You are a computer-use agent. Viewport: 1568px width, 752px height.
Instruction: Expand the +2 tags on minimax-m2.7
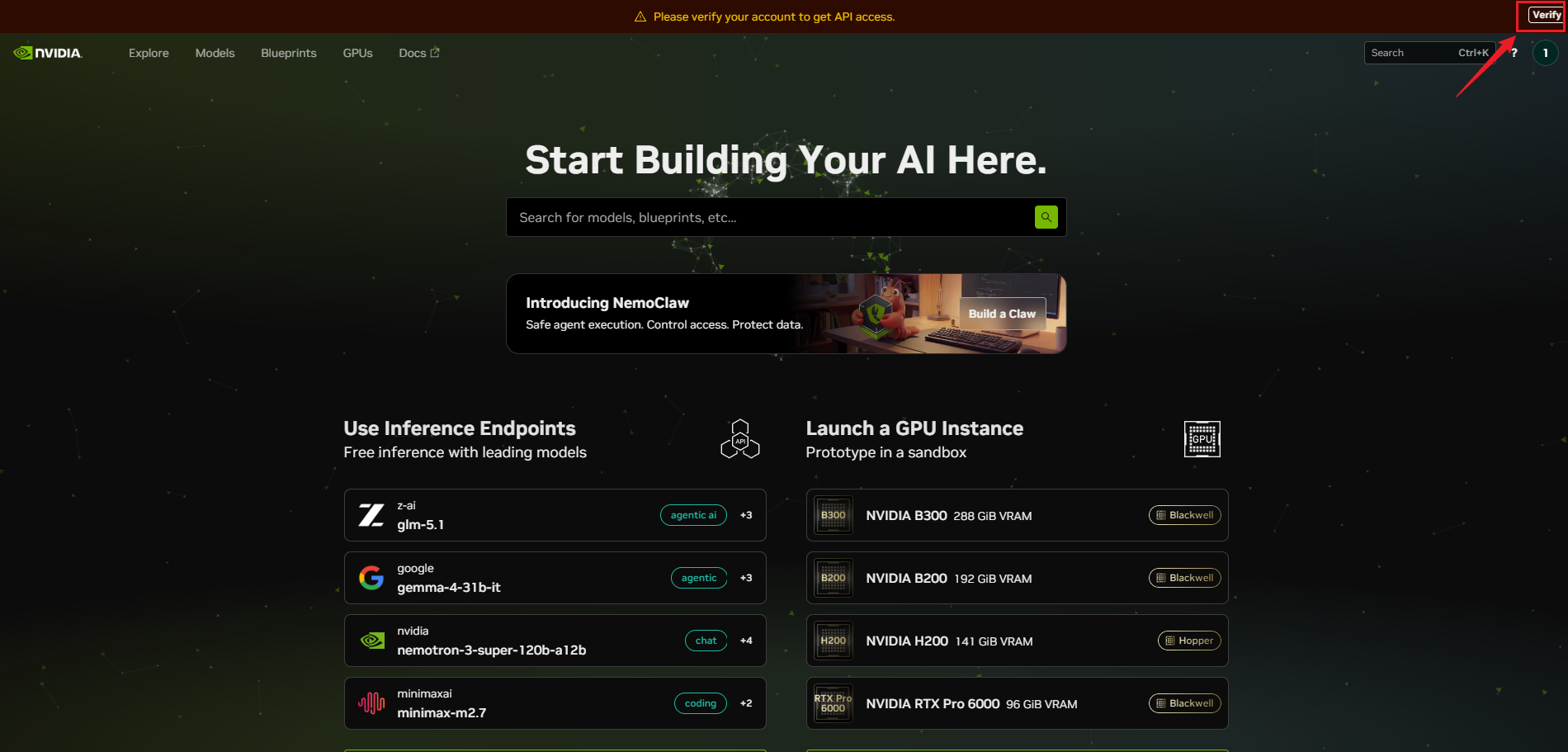pos(746,703)
